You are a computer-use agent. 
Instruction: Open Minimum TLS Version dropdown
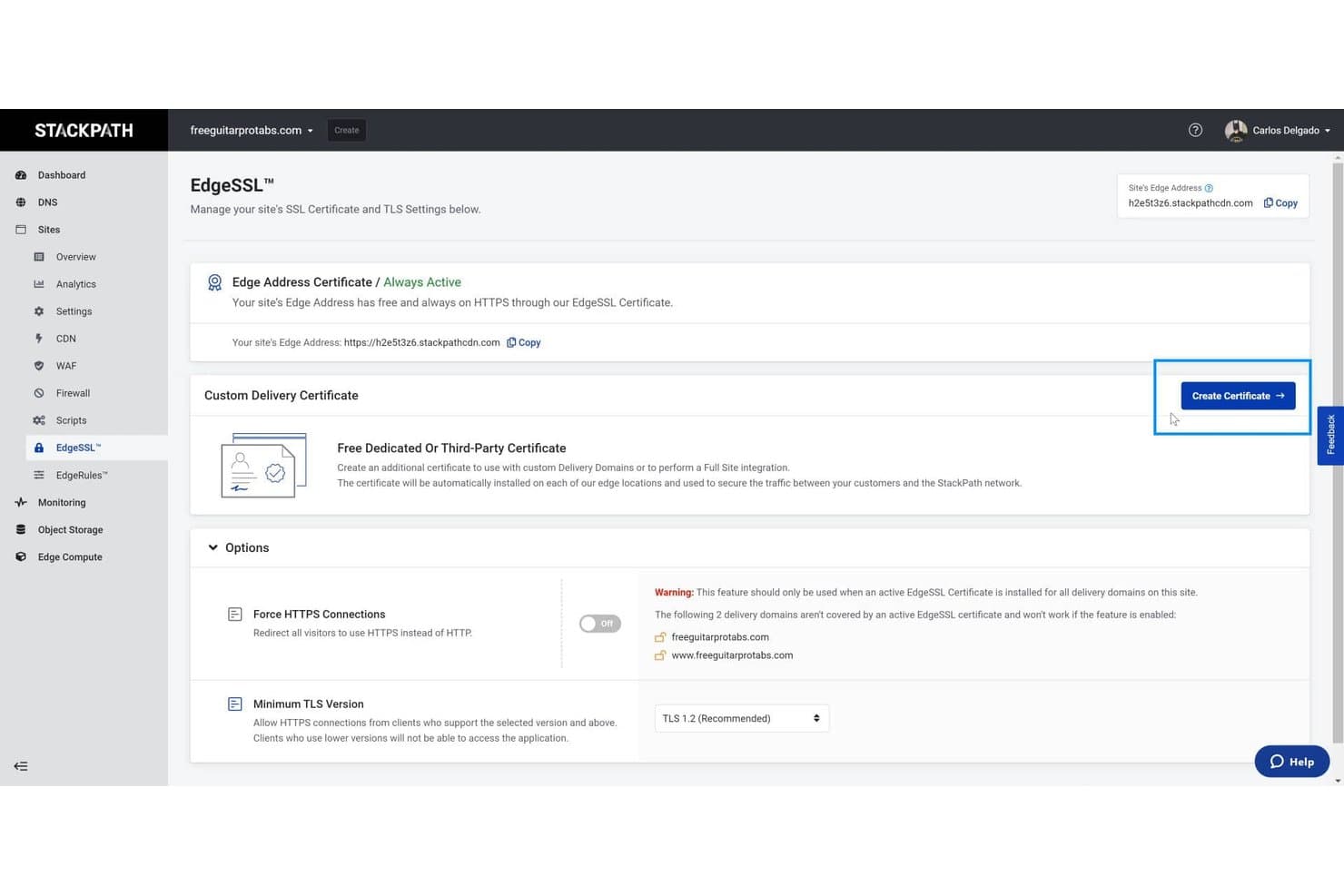click(742, 718)
